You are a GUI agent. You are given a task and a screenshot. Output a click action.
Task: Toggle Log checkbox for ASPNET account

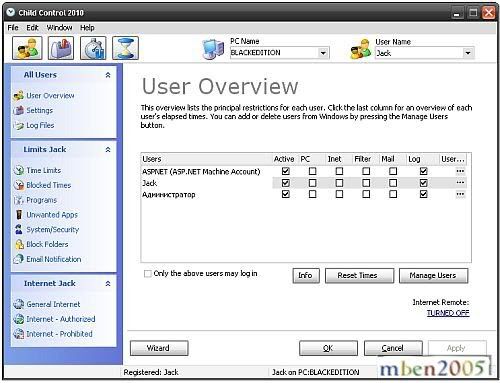[x=424, y=171]
